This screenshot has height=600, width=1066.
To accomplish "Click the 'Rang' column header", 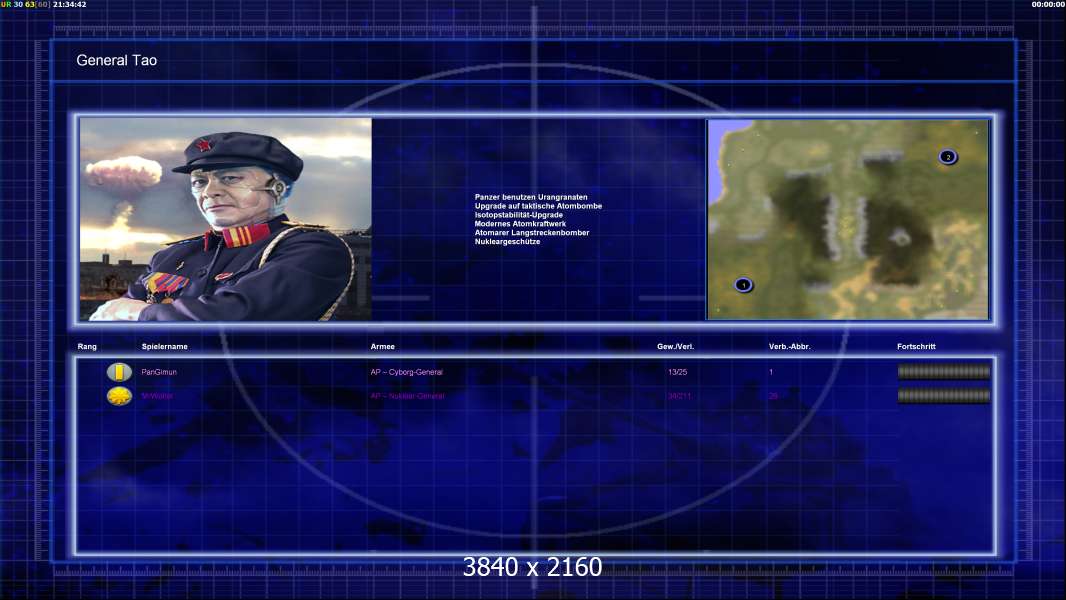I will 87,347.
